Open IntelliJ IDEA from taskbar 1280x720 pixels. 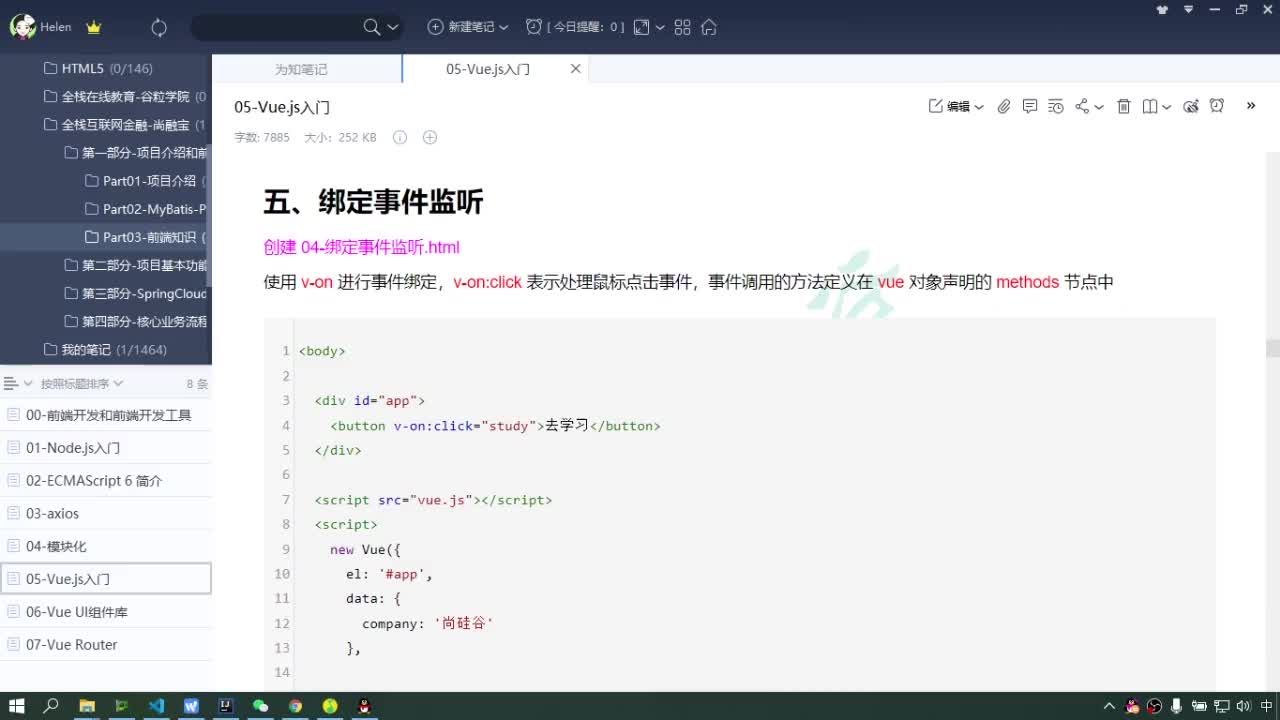(x=226, y=706)
